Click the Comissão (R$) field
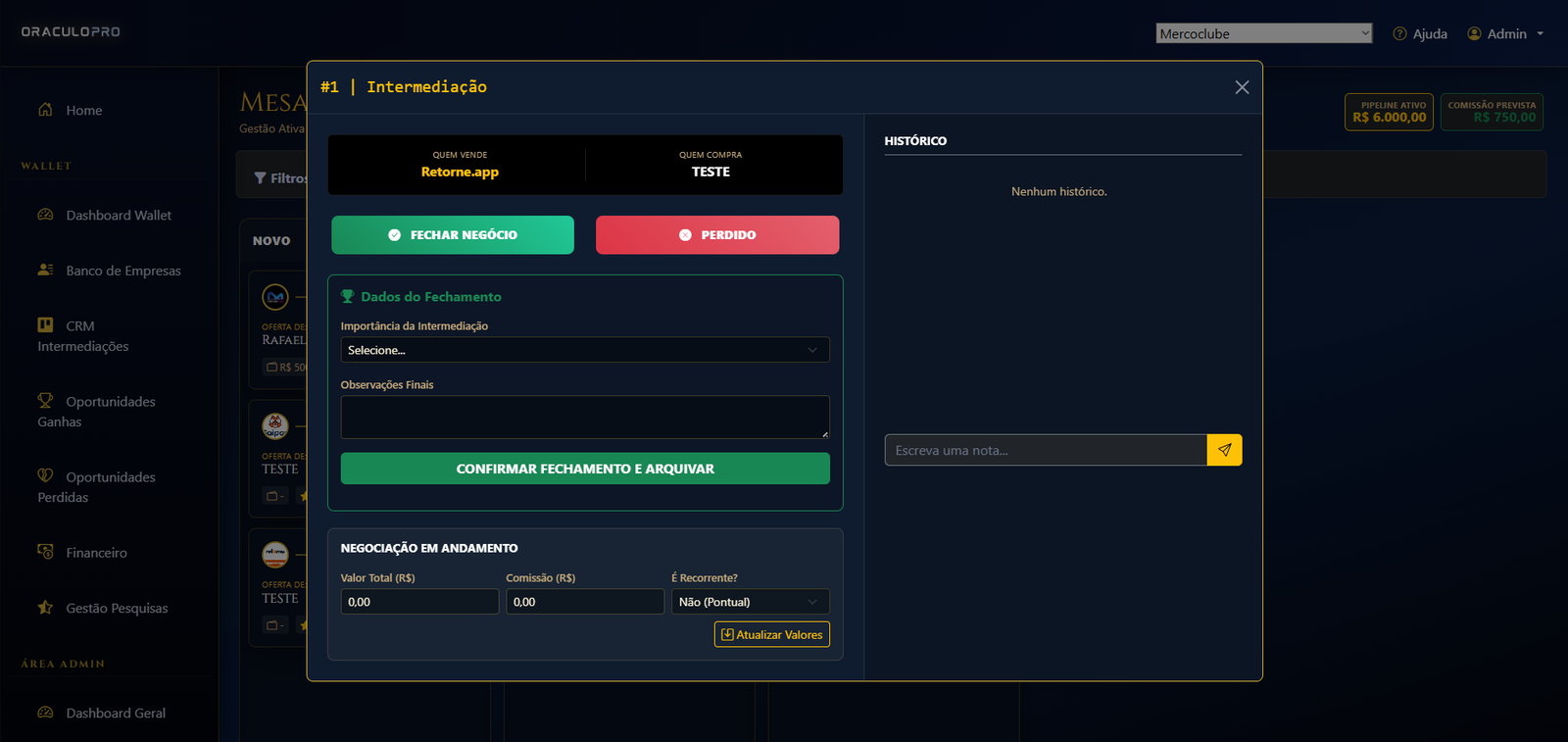Screen dimensions: 1568x742 585,602
